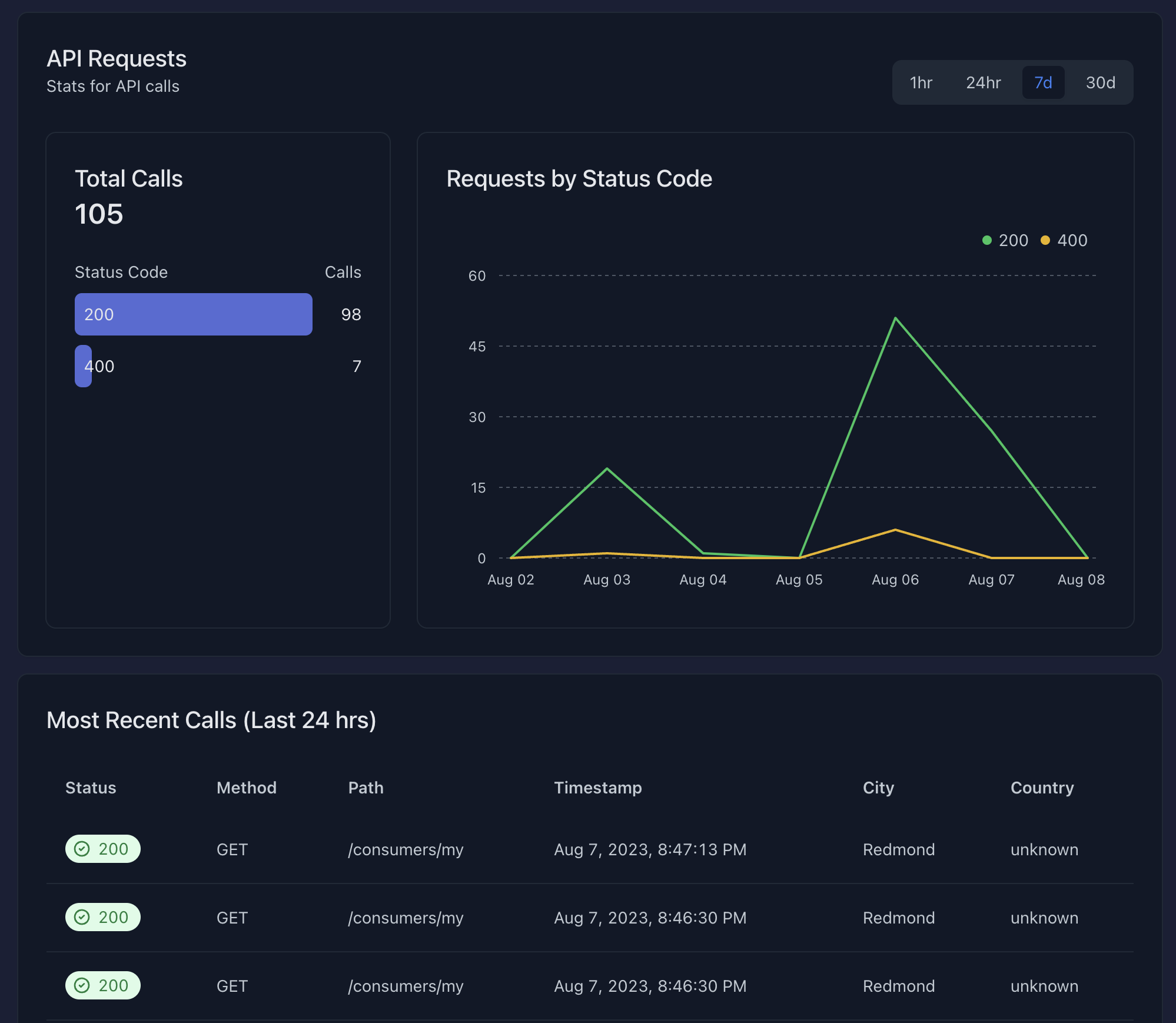Click the Timestamp column header

tap(598, 788)
